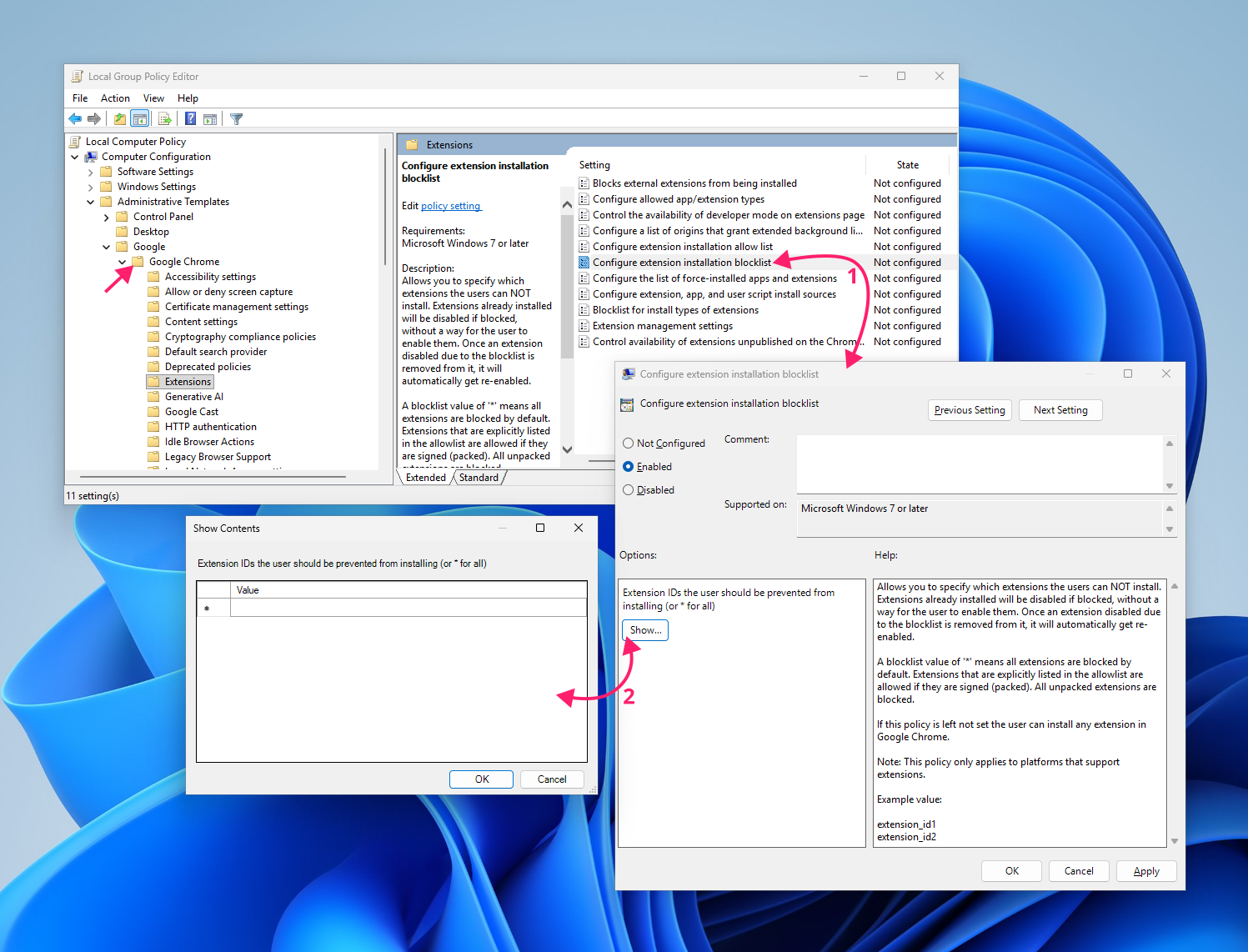Open the Help menu
Image resolution: width=1248 pixels, height=952 pixels.
pos(188,98)
